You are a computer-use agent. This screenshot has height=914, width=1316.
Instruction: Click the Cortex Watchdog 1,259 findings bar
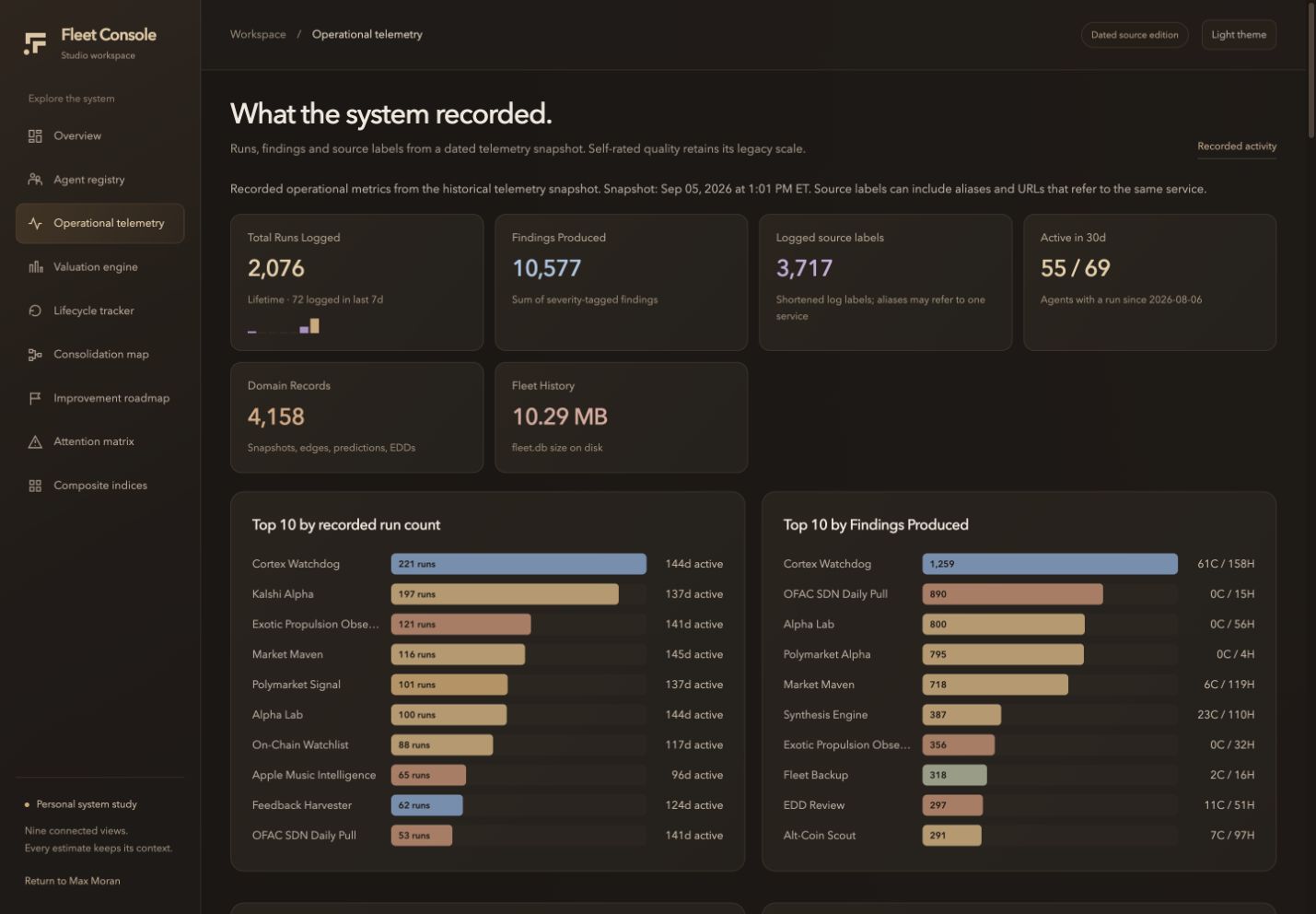click(1050, 564)
